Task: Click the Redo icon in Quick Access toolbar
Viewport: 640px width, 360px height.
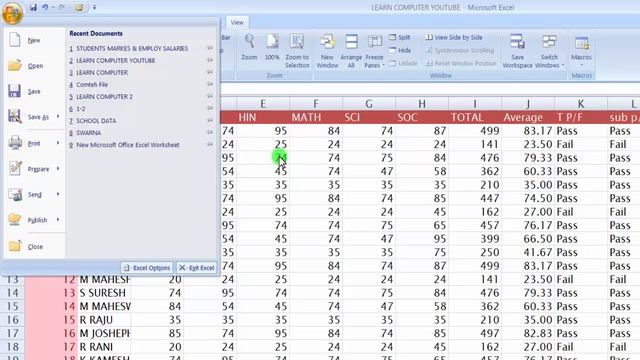Action: (62, 7)
